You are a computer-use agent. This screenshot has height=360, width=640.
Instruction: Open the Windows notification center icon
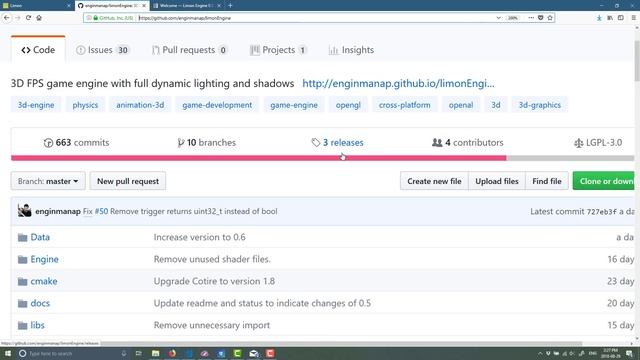pyautogui.click(x=629, y=353)
